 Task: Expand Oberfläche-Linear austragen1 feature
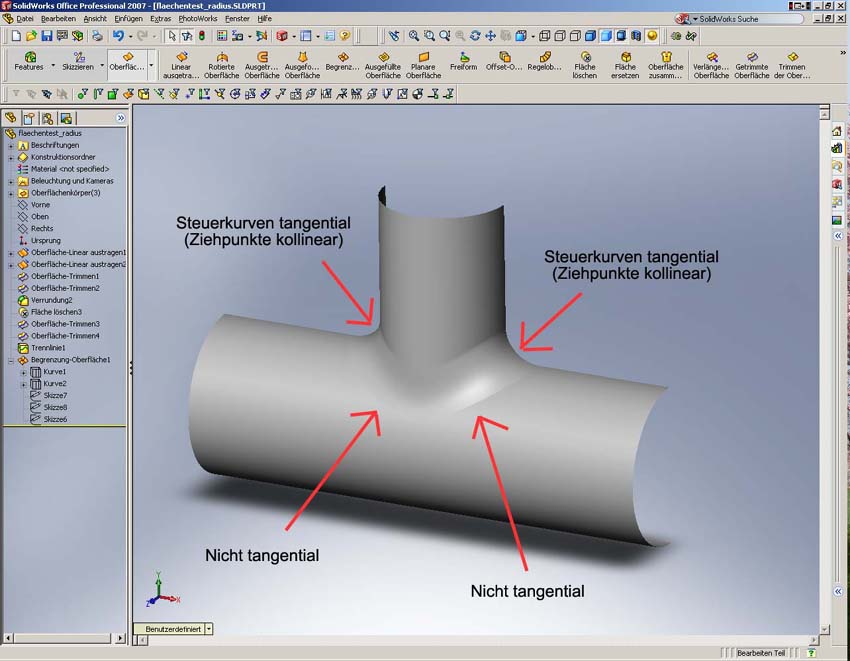(11, 253)
